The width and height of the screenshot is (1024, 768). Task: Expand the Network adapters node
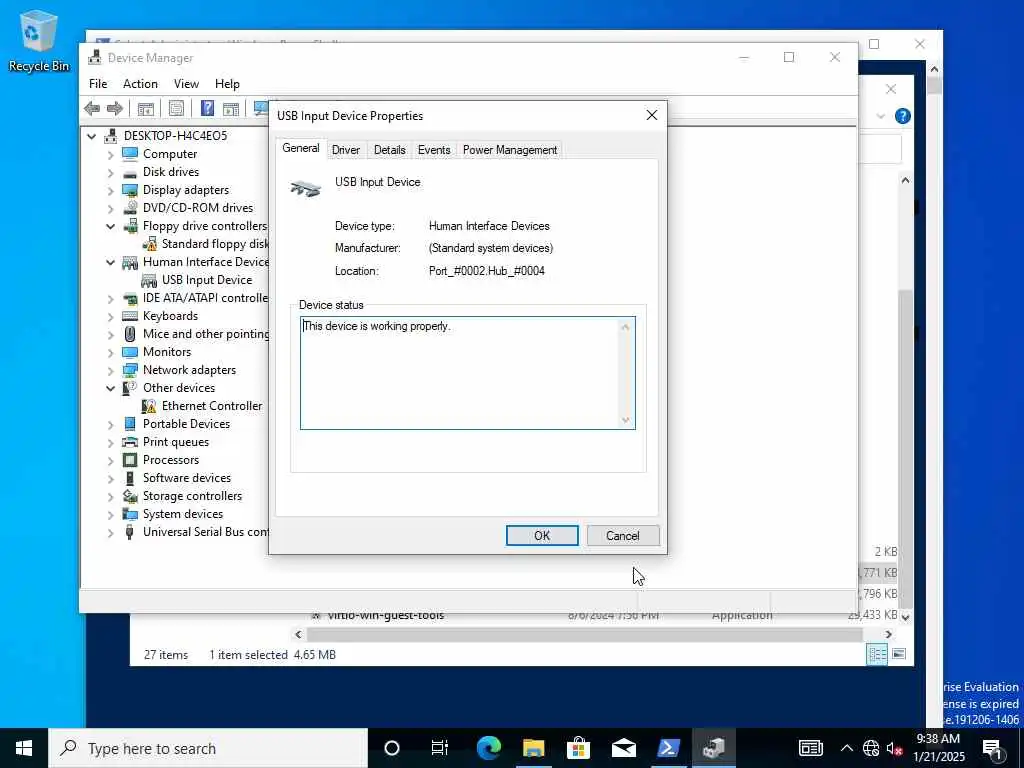click(x=111, y=370)
